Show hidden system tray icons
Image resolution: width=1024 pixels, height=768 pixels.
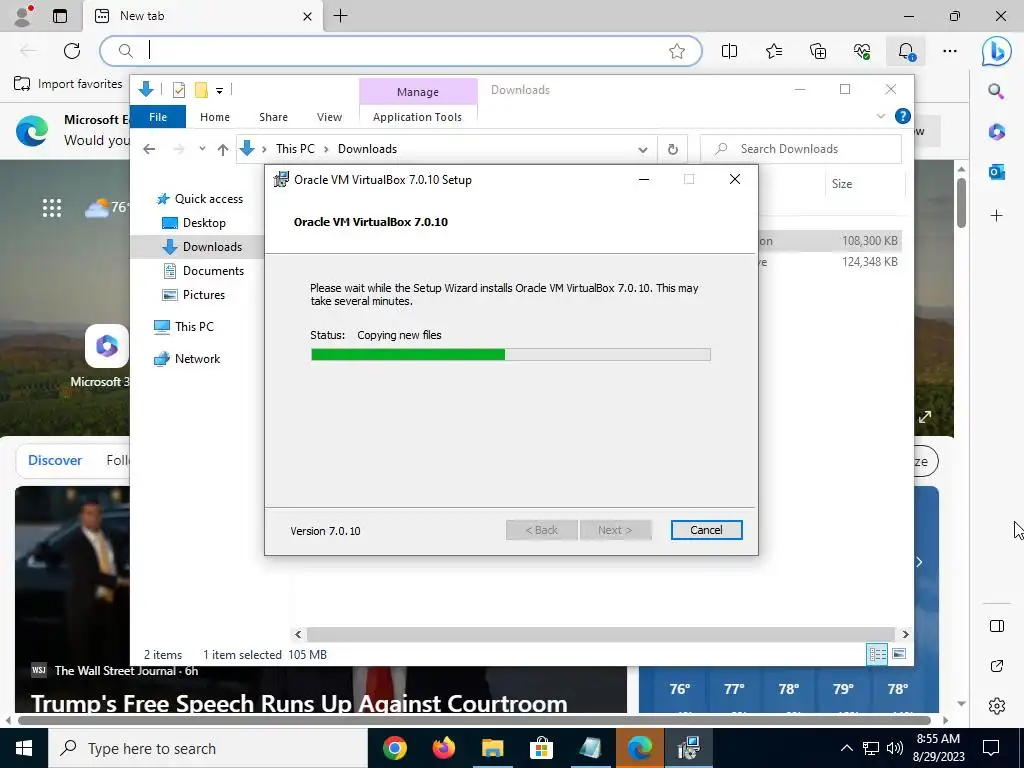pyautogui.click(x=846, y=748)
